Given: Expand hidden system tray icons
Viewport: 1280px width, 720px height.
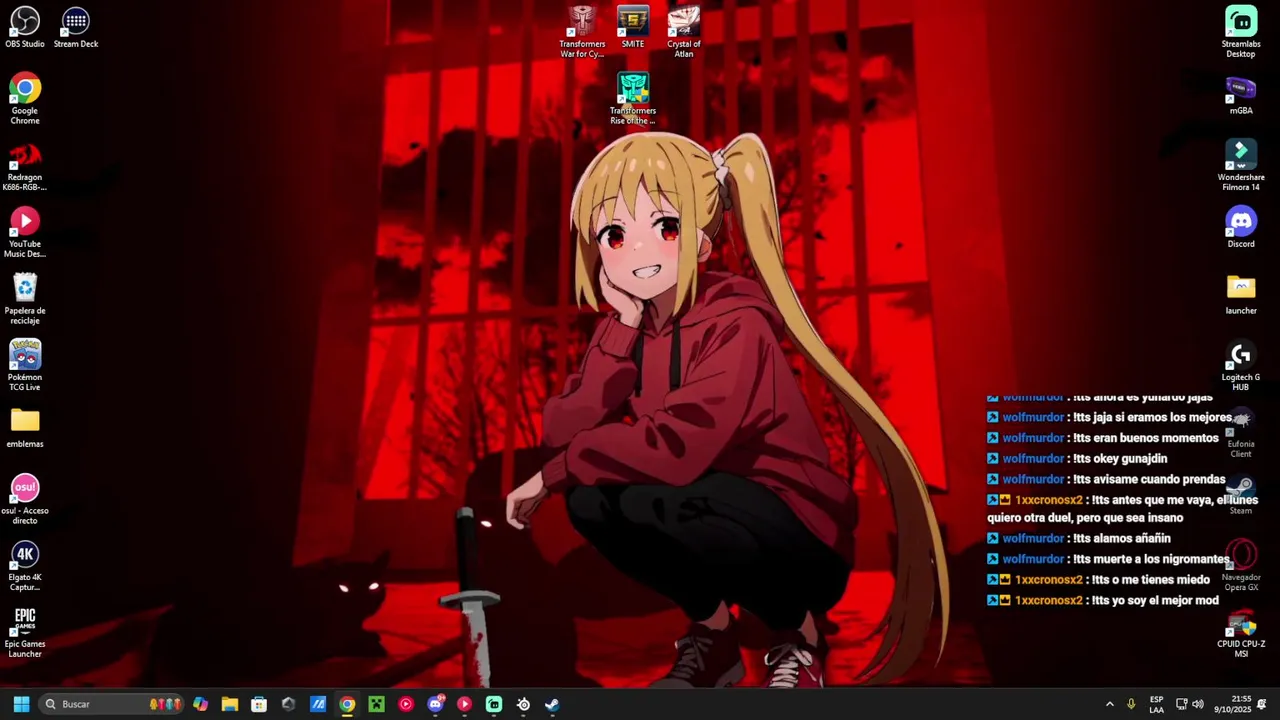Looking at the screenshot, I should coord(1109,704).
